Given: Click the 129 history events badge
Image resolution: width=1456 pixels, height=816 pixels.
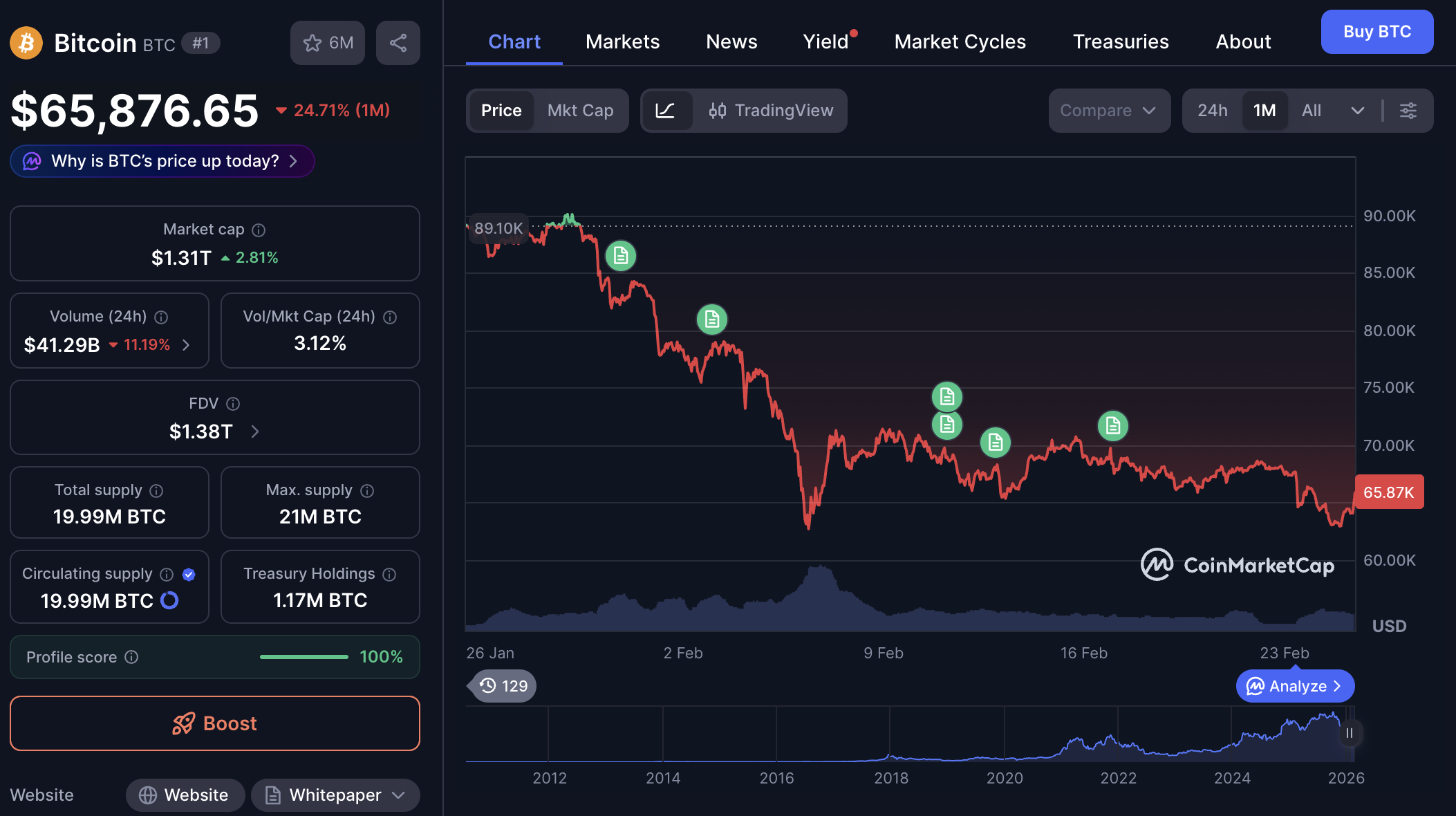Looking at the screenshot, I should point(503,686).
